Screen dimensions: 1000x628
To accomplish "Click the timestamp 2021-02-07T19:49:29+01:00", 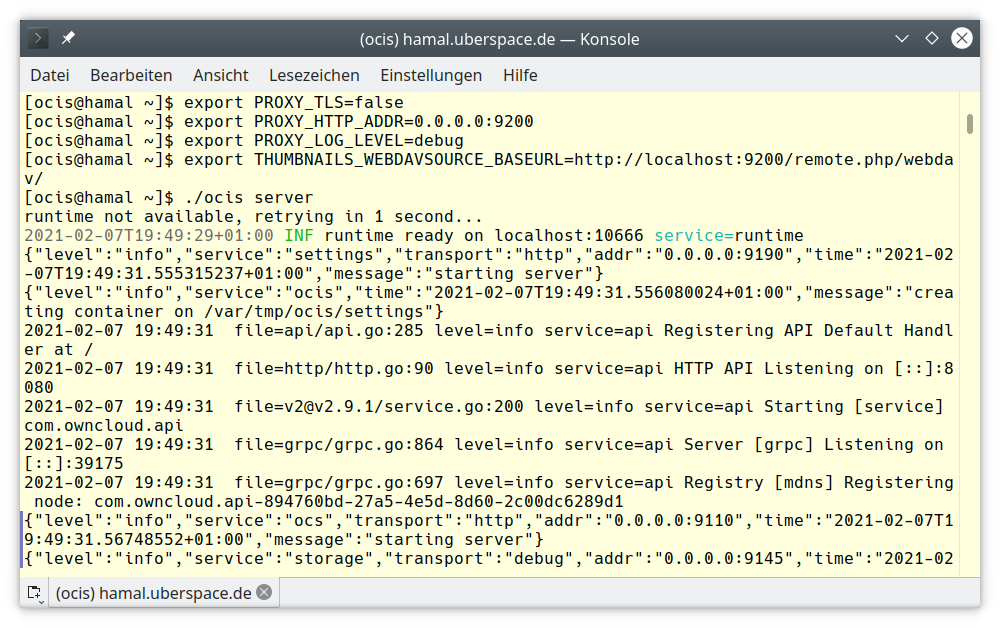I will [x=149, y=236].
